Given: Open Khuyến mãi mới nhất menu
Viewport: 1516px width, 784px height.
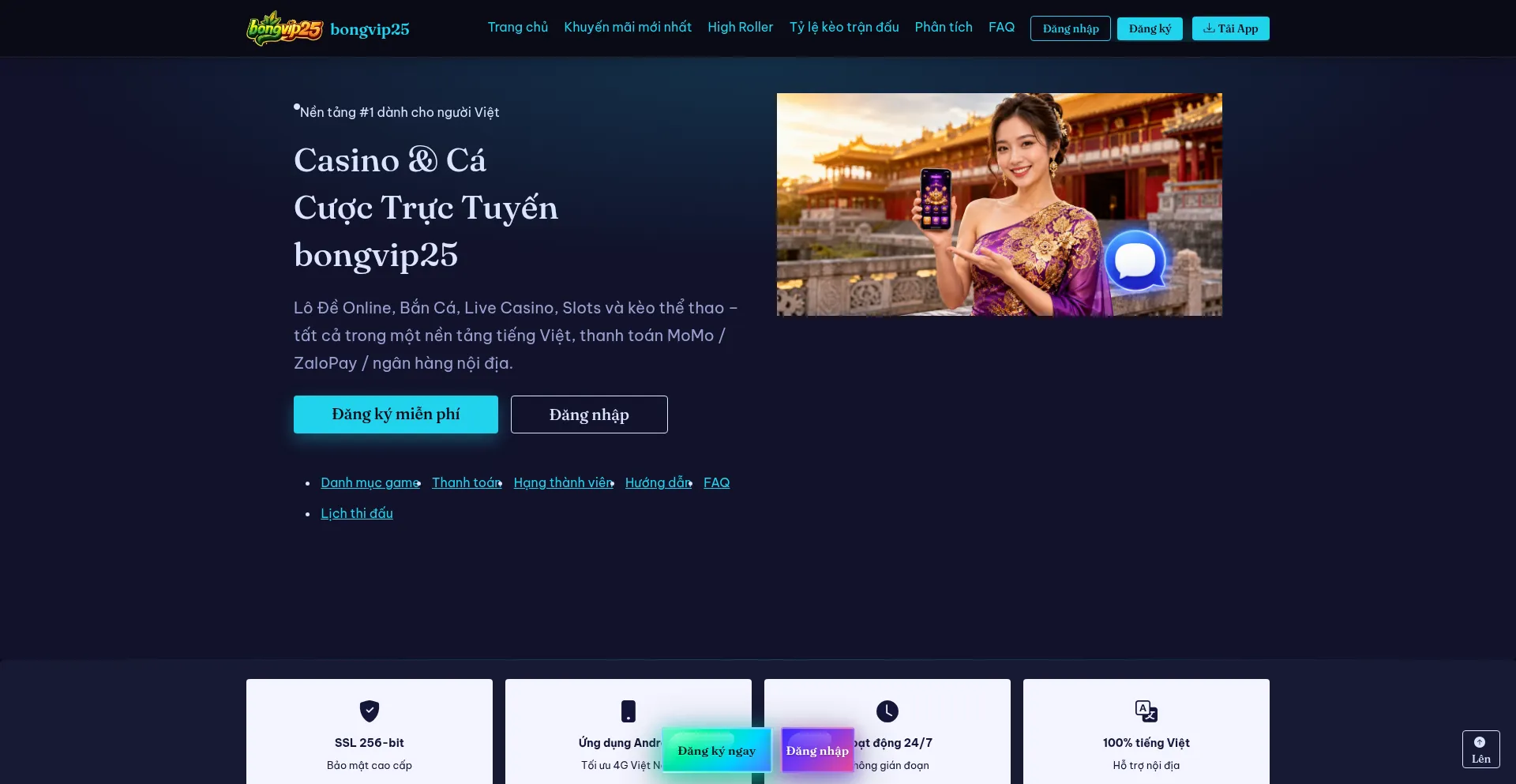Looking at the screenshot, I should (628, 27).
